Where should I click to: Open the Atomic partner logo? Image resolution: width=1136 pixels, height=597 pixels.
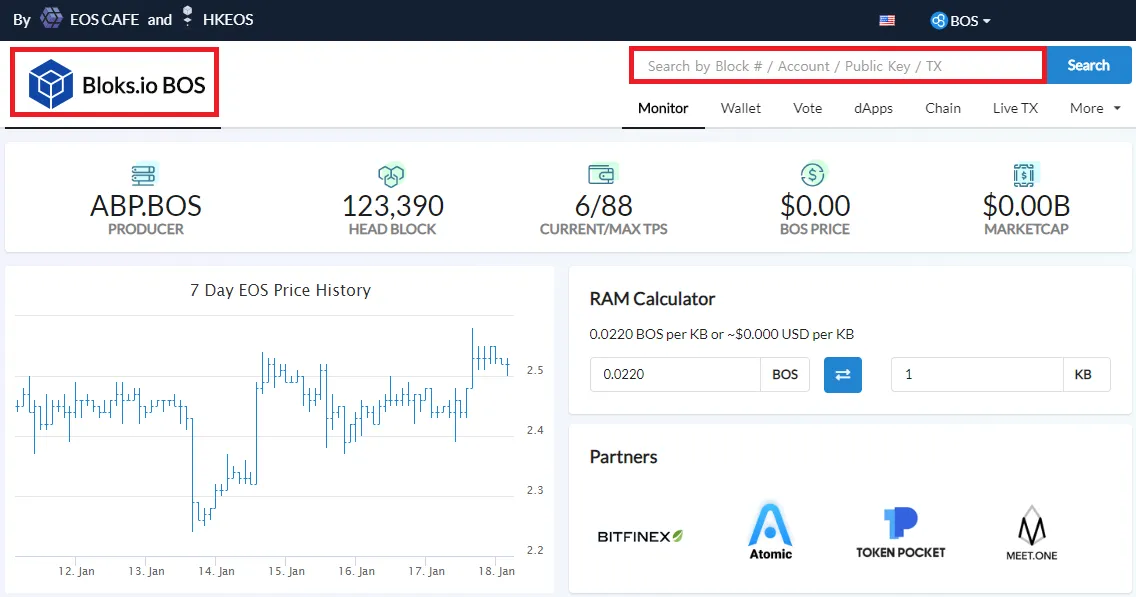(x=770, y=531)
